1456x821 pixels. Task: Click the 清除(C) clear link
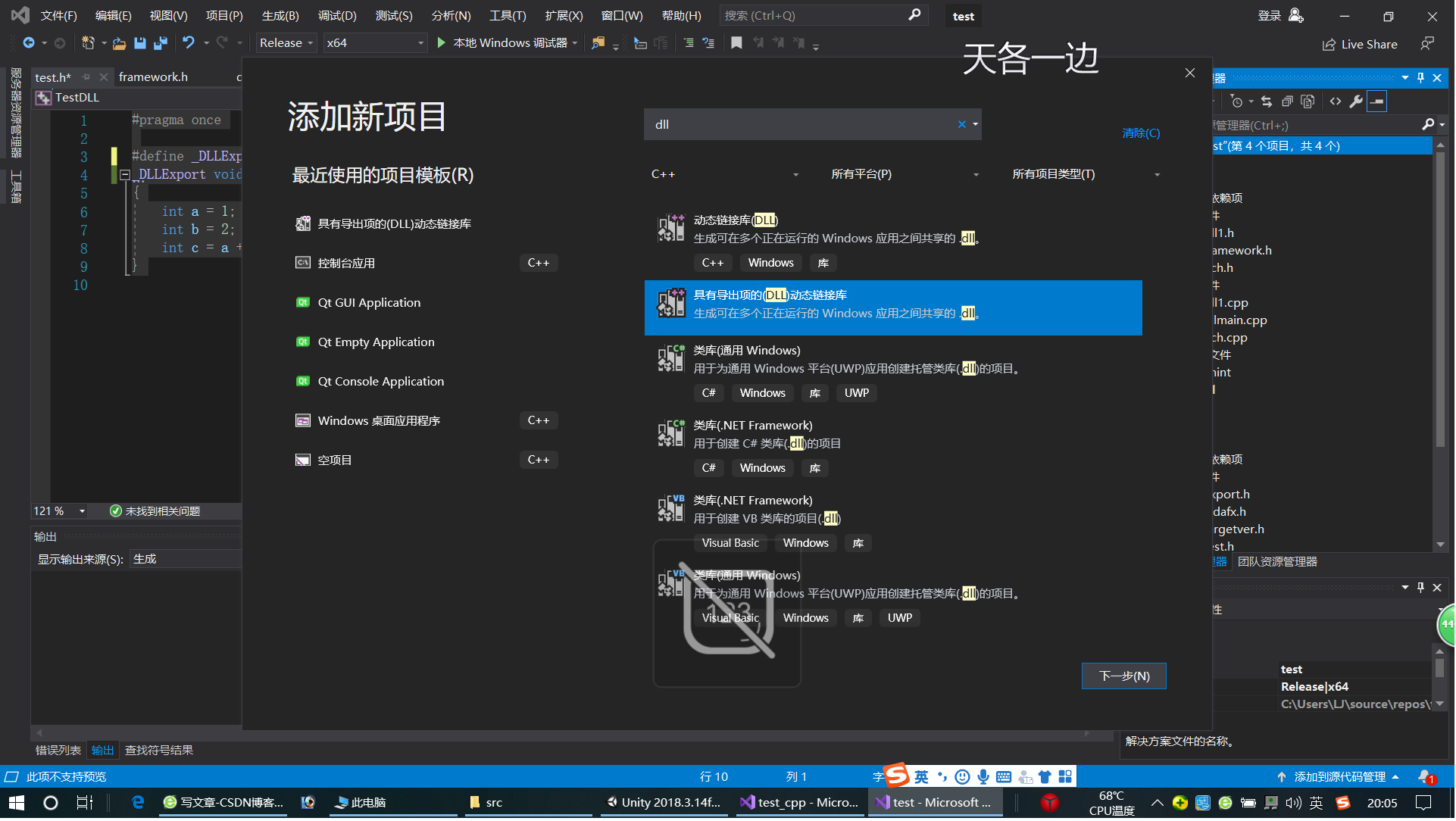[1142, 133]
